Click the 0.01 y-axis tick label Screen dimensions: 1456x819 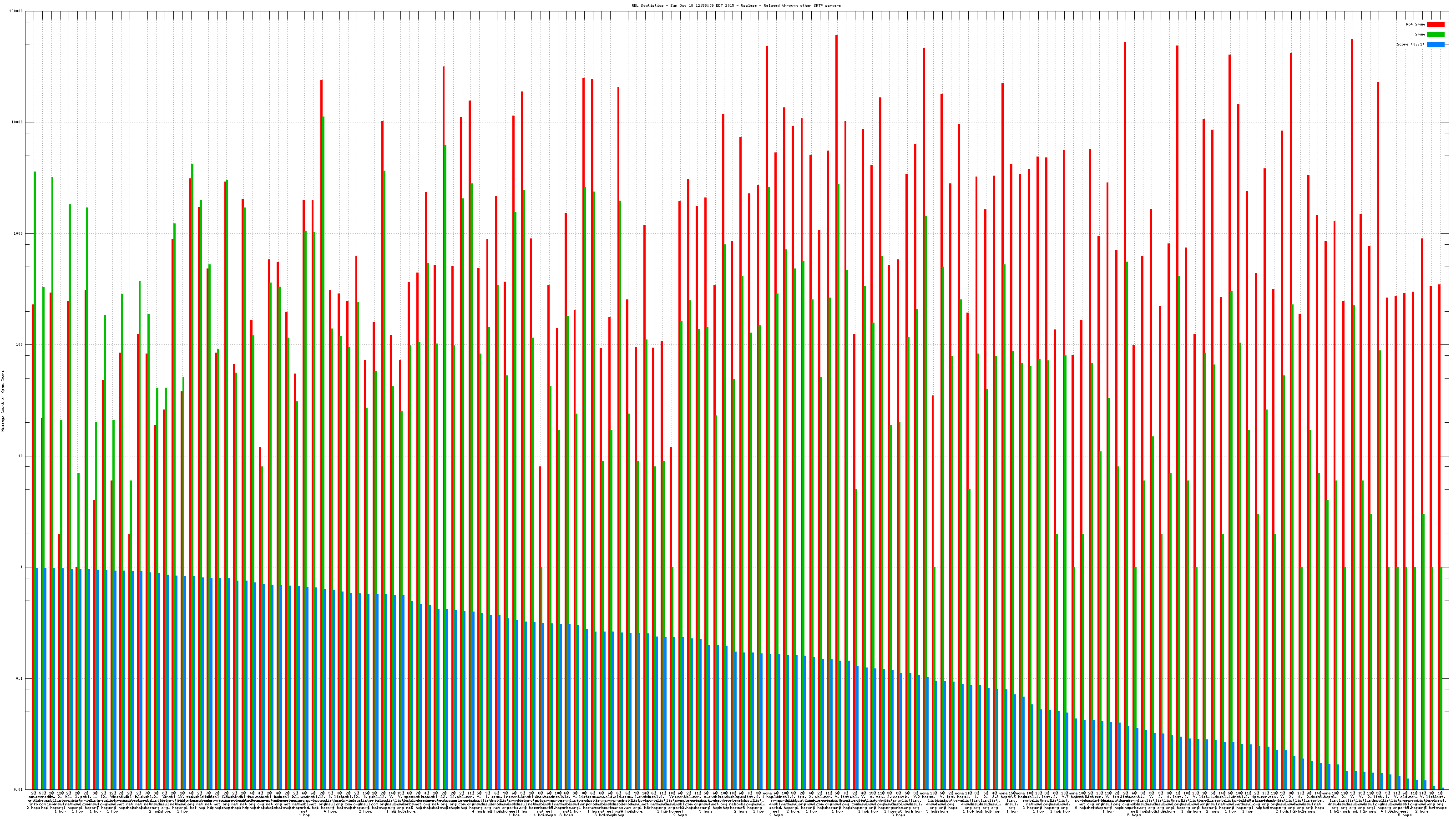tap(18, 789)
